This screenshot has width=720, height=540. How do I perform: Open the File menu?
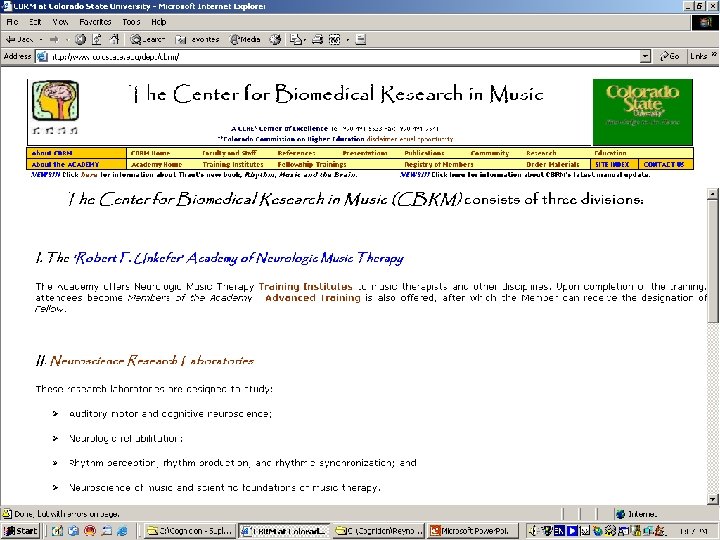click(12, 22)
